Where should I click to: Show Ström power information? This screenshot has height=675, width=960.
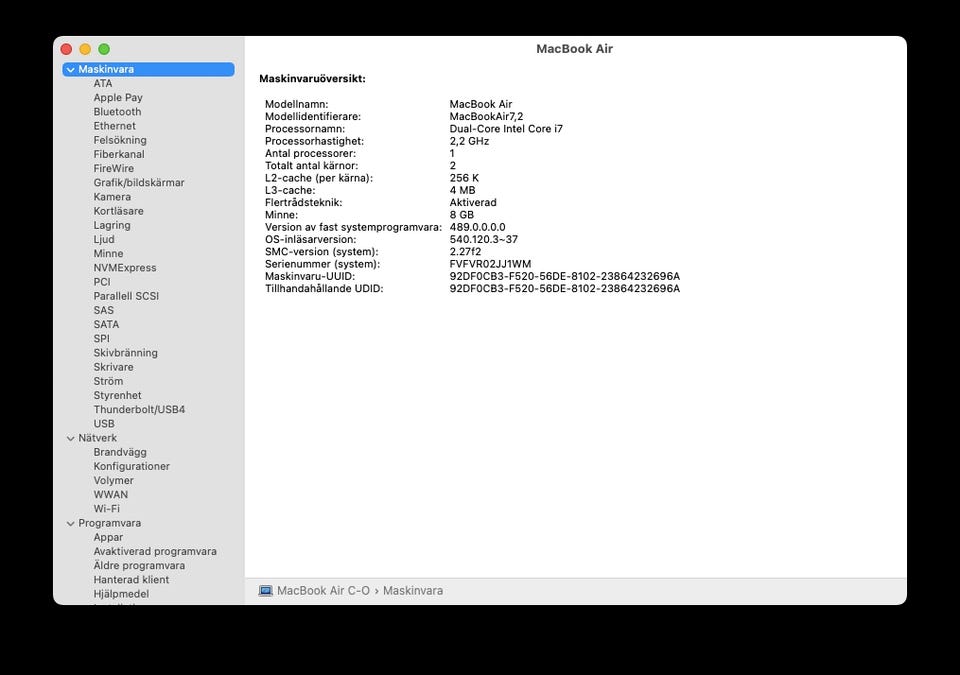(x=108, y=381)
